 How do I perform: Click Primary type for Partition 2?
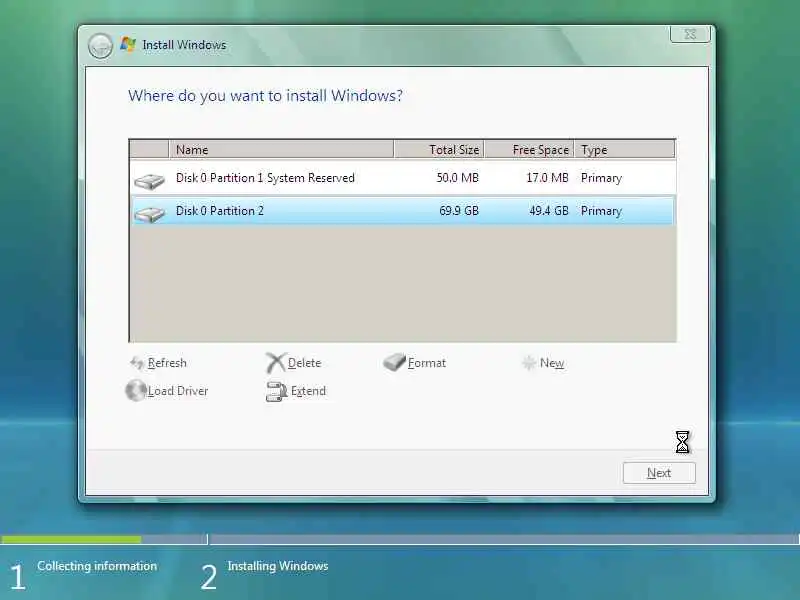coord(602,211)
